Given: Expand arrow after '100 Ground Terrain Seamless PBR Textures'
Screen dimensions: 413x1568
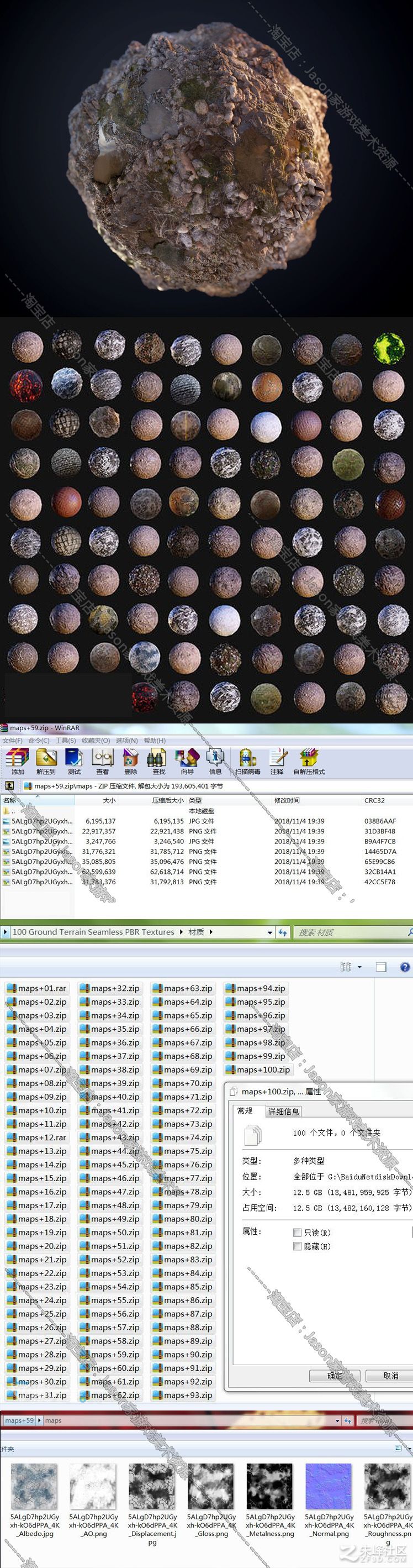Looking at the screenshot, I should (181, 932).
